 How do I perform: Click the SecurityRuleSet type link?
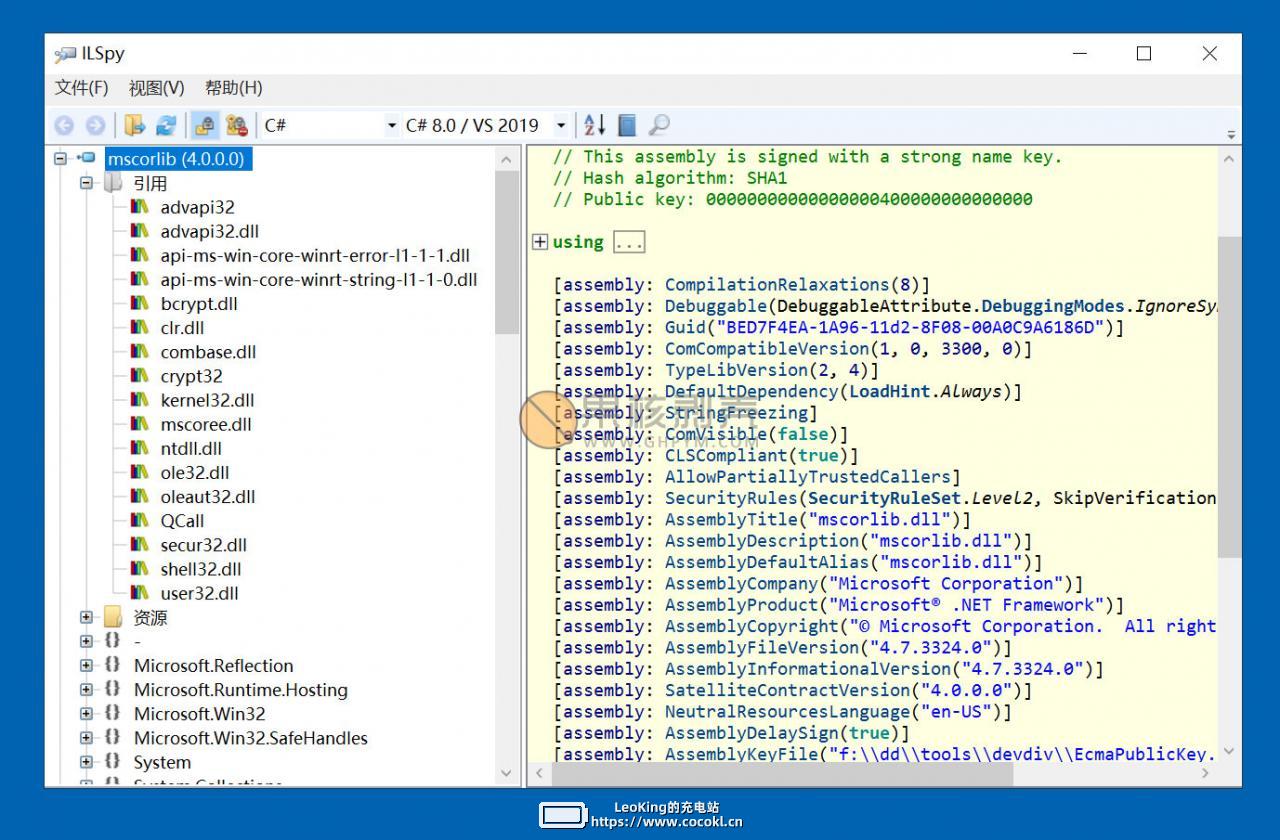click(884, 497)
